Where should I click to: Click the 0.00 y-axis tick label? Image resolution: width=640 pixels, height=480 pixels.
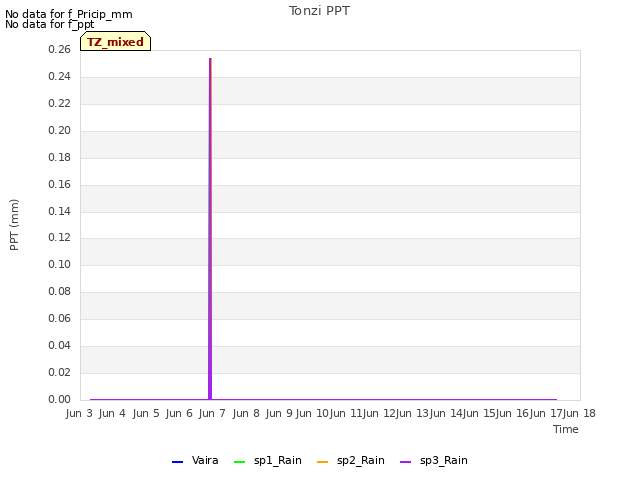[x=59, y=400]
